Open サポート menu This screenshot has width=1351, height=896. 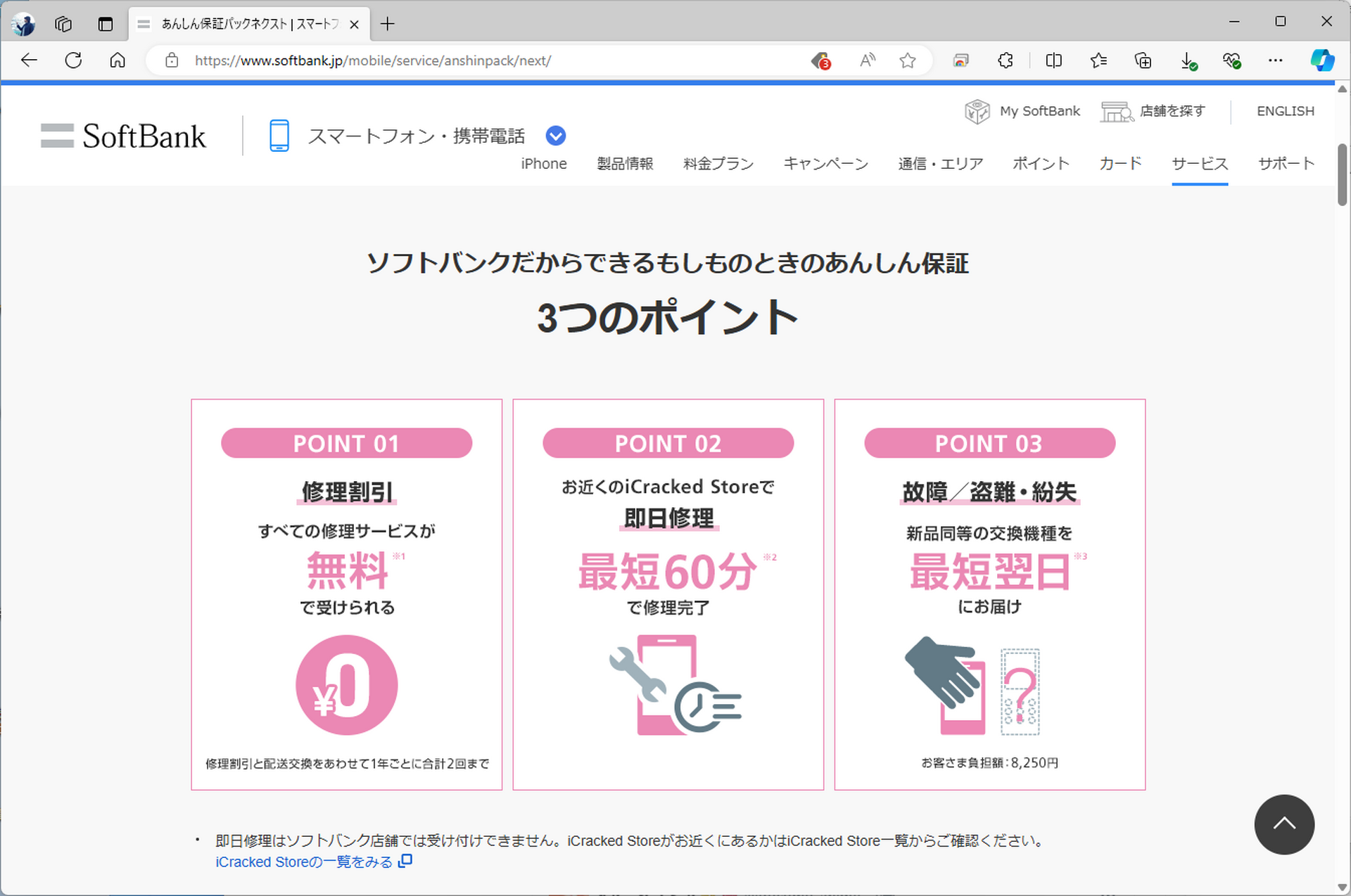(1286, 163)
